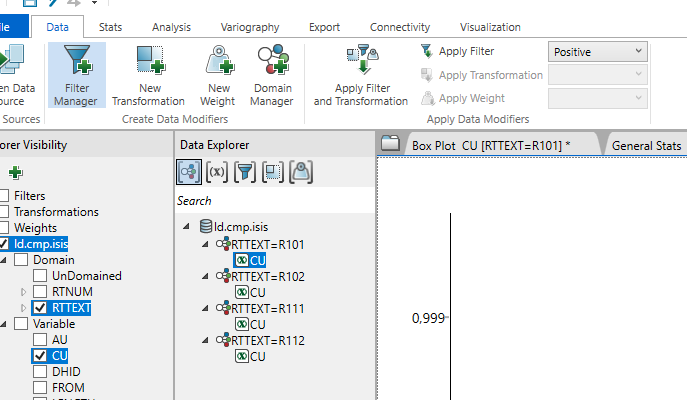Viewport: 687px width, 400px height.
Task: Click the Search field in Data Explorer
Action: pyautogui.click(x=275, y=201)
